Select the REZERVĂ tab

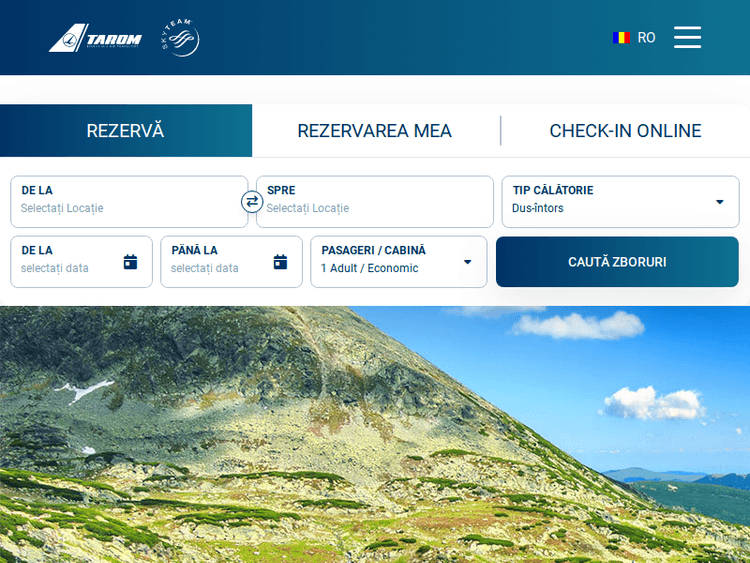coord(126,131)
